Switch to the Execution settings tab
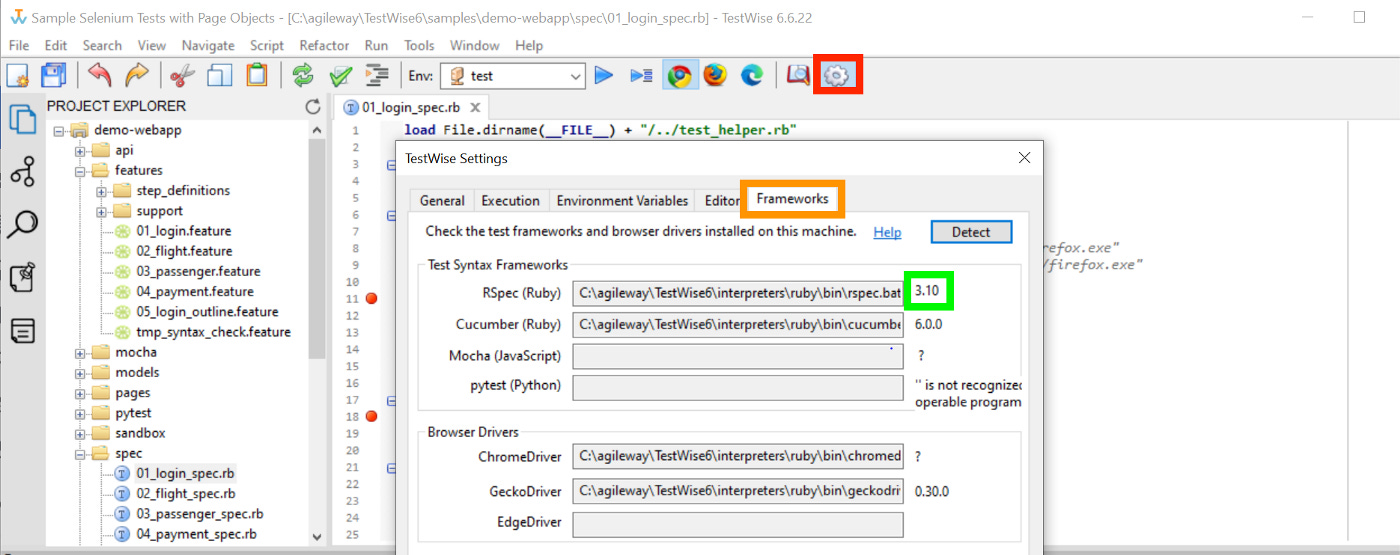 point(510,200)
